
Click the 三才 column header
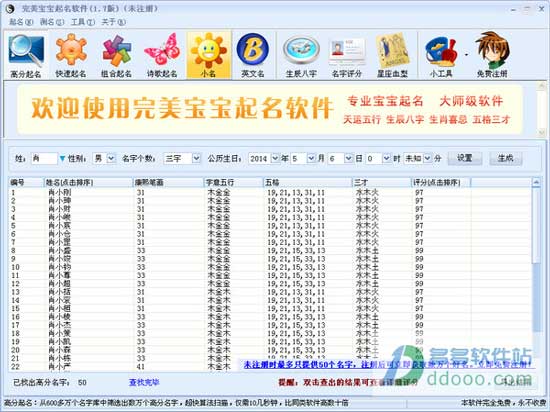pyautogui.click(x=382, y=182)
